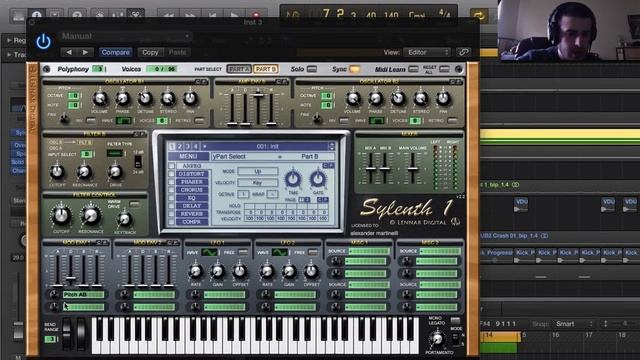
Task: Click Oscillator B2 Detune knob
Action: [x=398, y=98]
